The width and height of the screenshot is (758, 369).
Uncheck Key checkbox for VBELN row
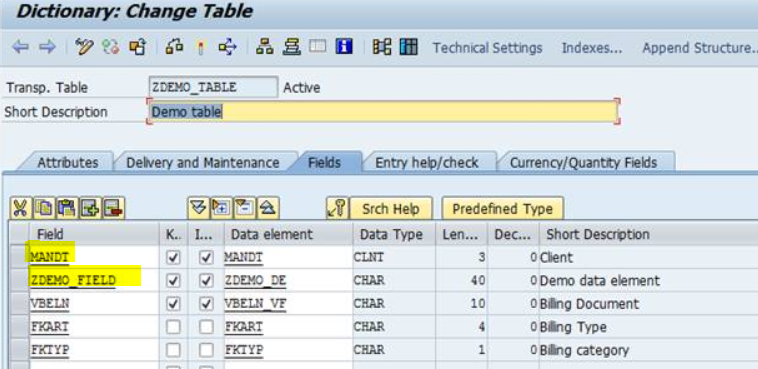173,304
